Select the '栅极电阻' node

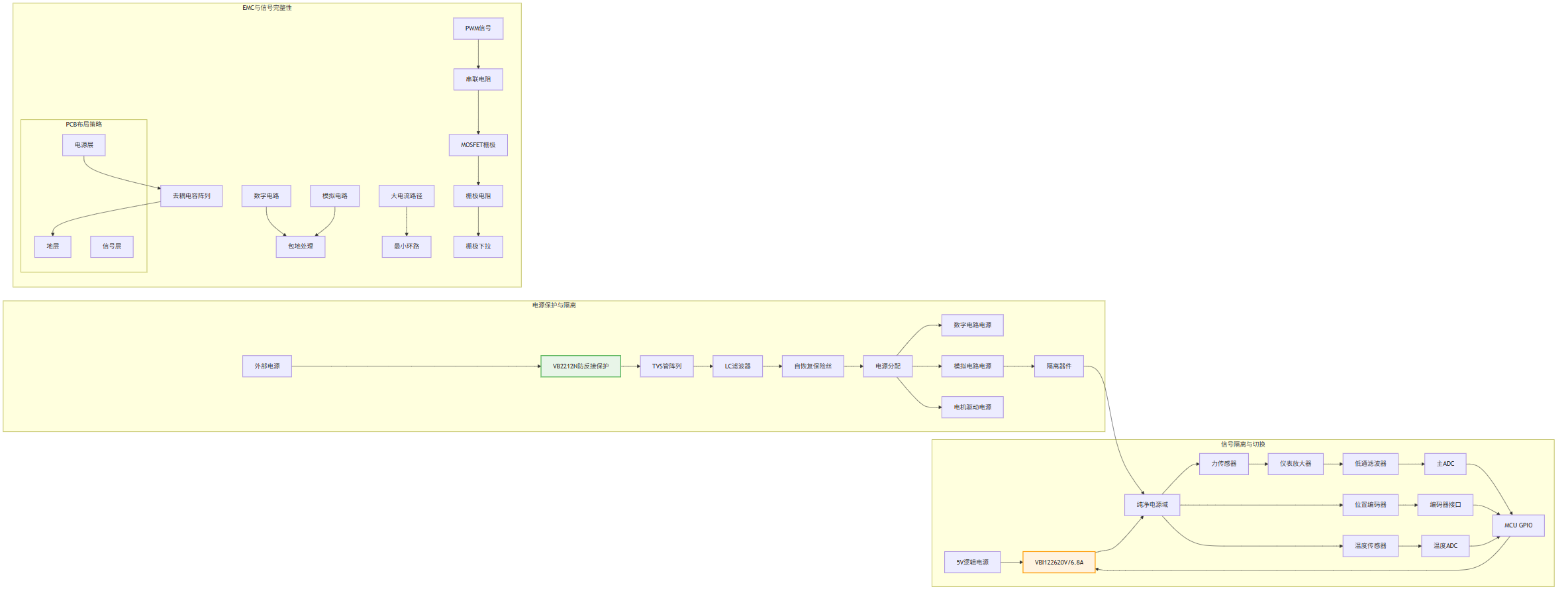pyautogui.click(x=478, y=196)
